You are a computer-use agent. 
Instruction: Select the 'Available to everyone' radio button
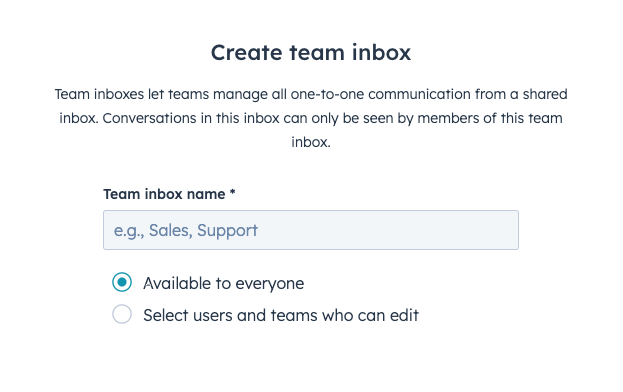click(122, 282)
